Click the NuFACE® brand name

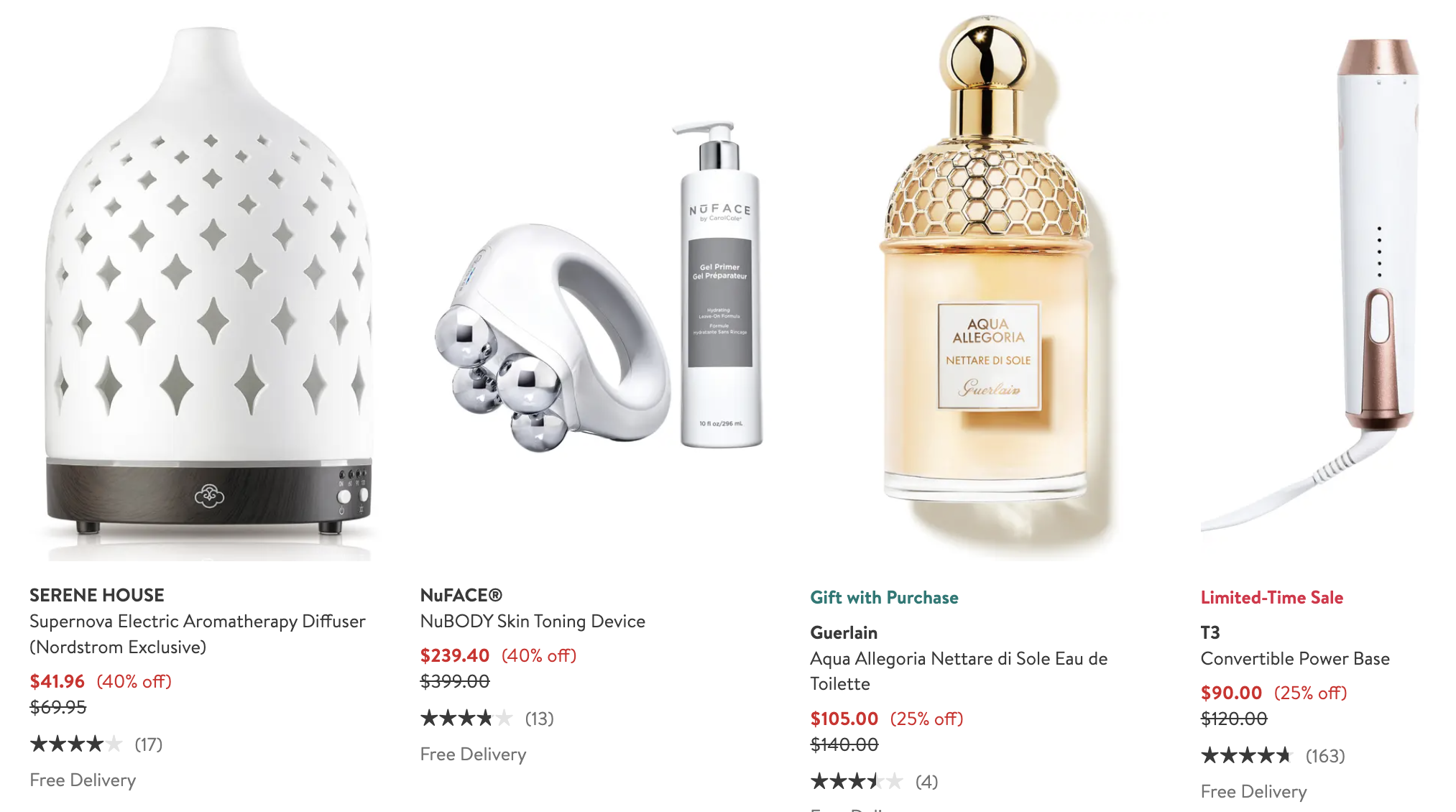[x=461, y=595]
